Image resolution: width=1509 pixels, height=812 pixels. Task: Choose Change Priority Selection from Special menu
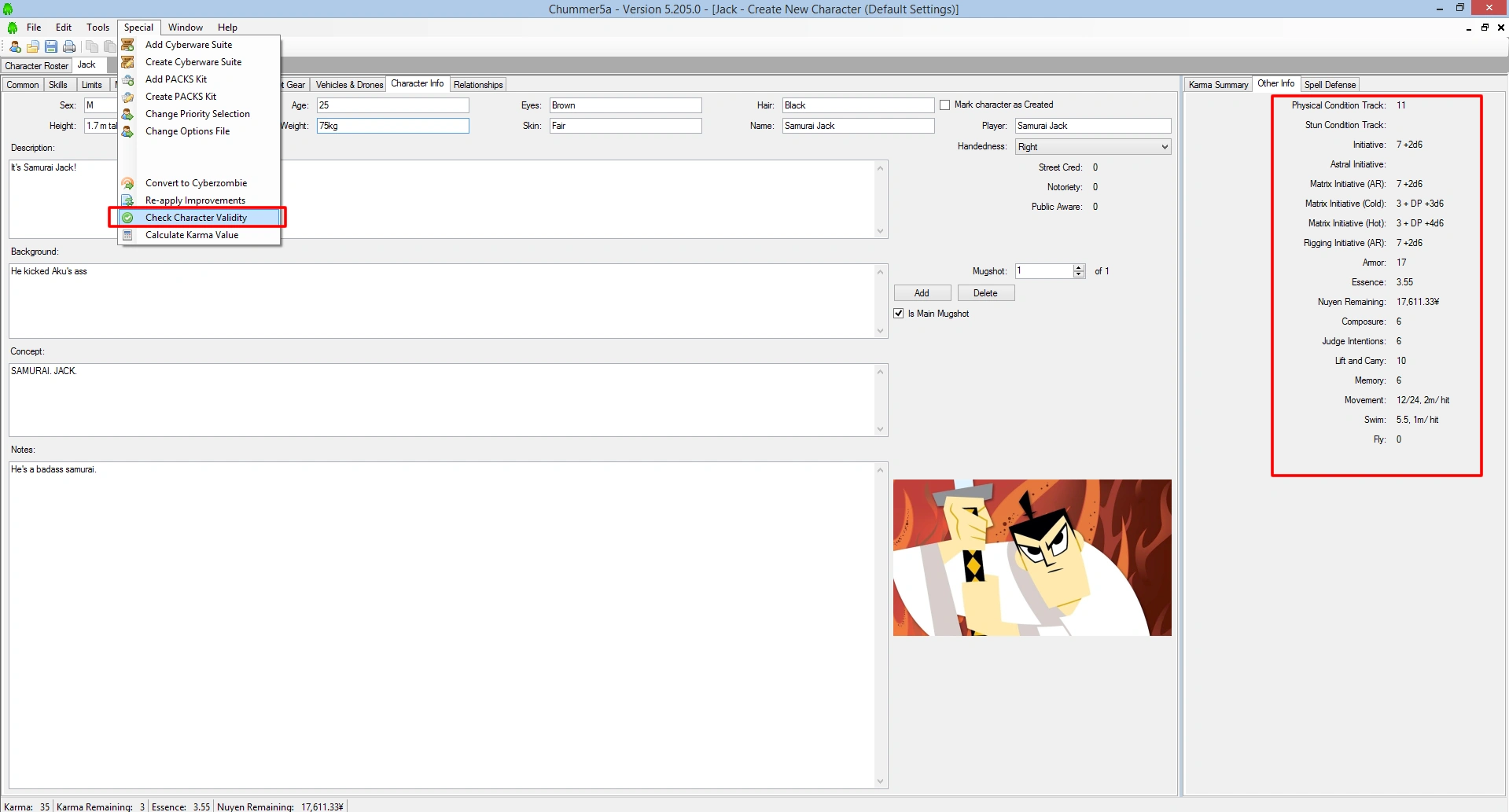coord(199,114)
